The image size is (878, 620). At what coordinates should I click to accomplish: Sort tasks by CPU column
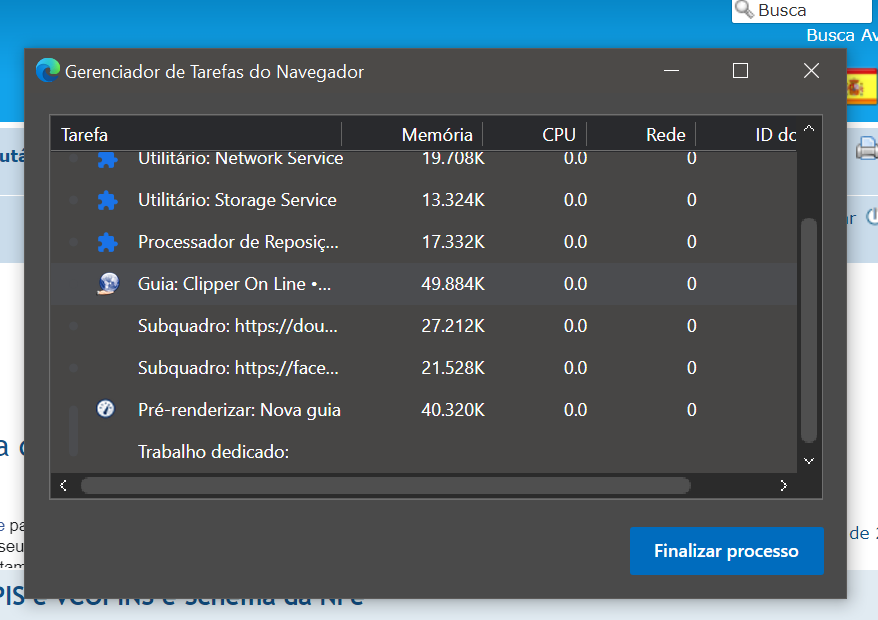tap(558, 135)
